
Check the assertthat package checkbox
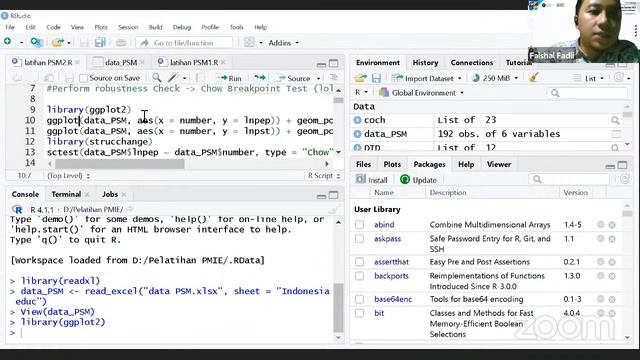[359, 262]
